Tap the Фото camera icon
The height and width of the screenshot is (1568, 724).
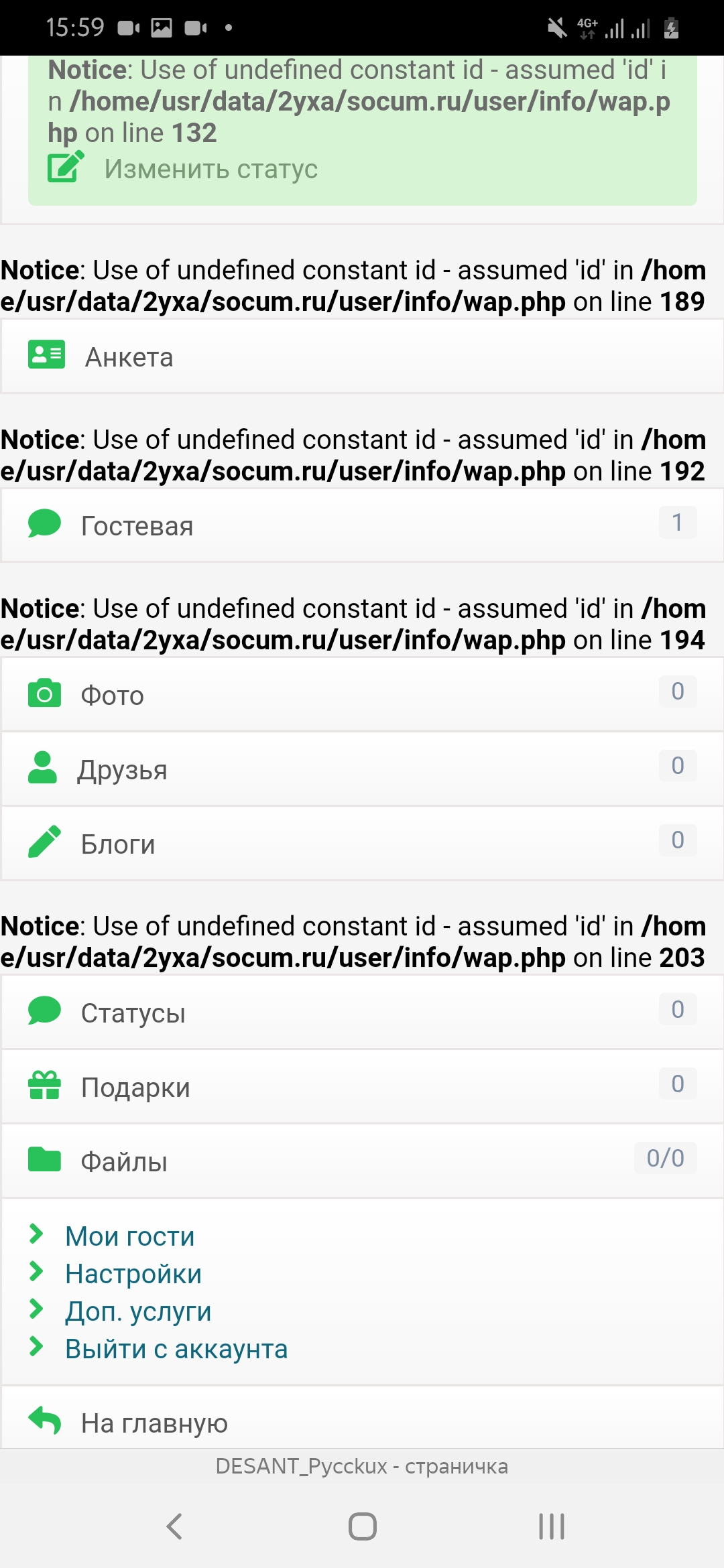click(x=44, y=693)
